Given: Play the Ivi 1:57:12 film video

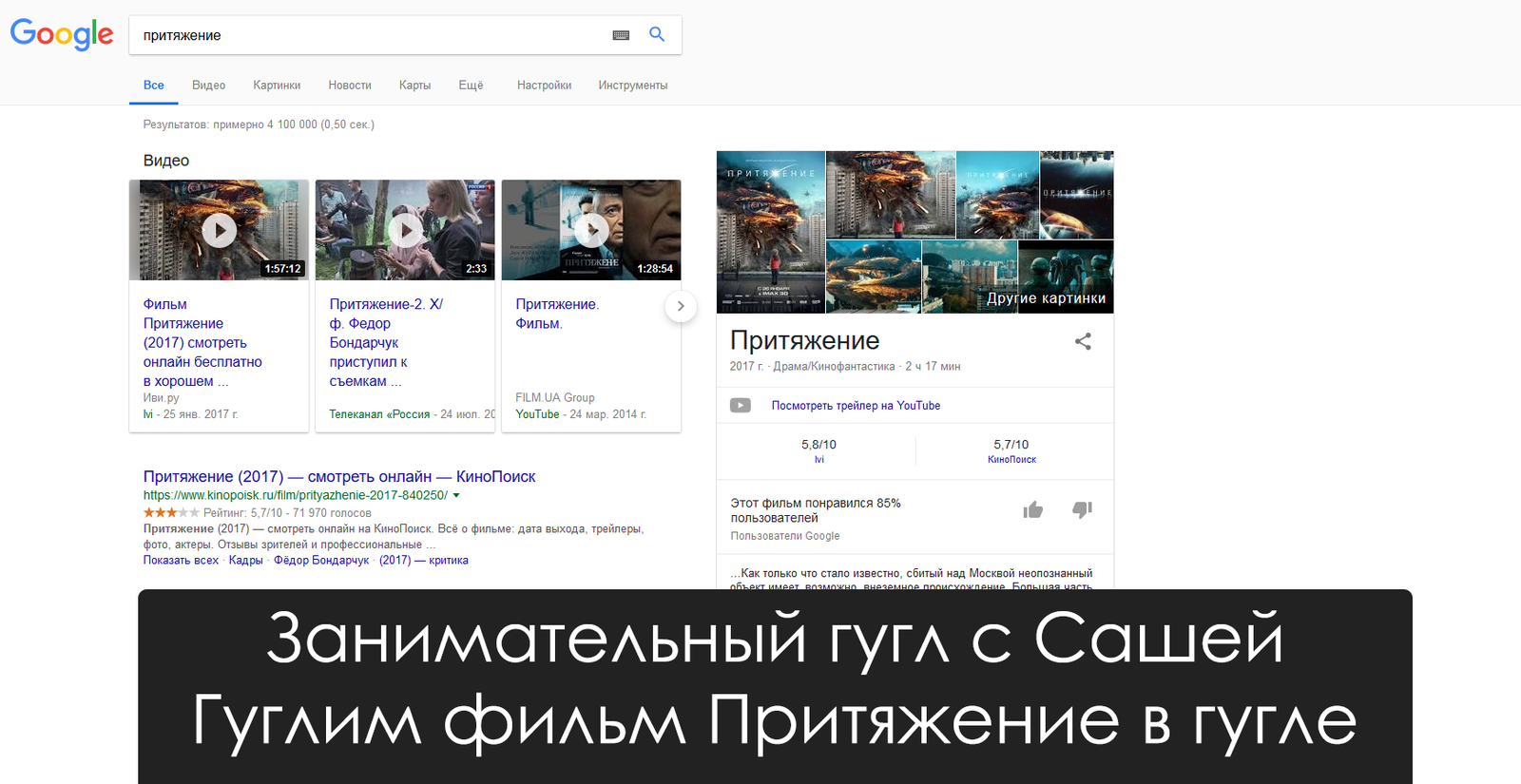Looking at the screenshot, I should [219, 230].
